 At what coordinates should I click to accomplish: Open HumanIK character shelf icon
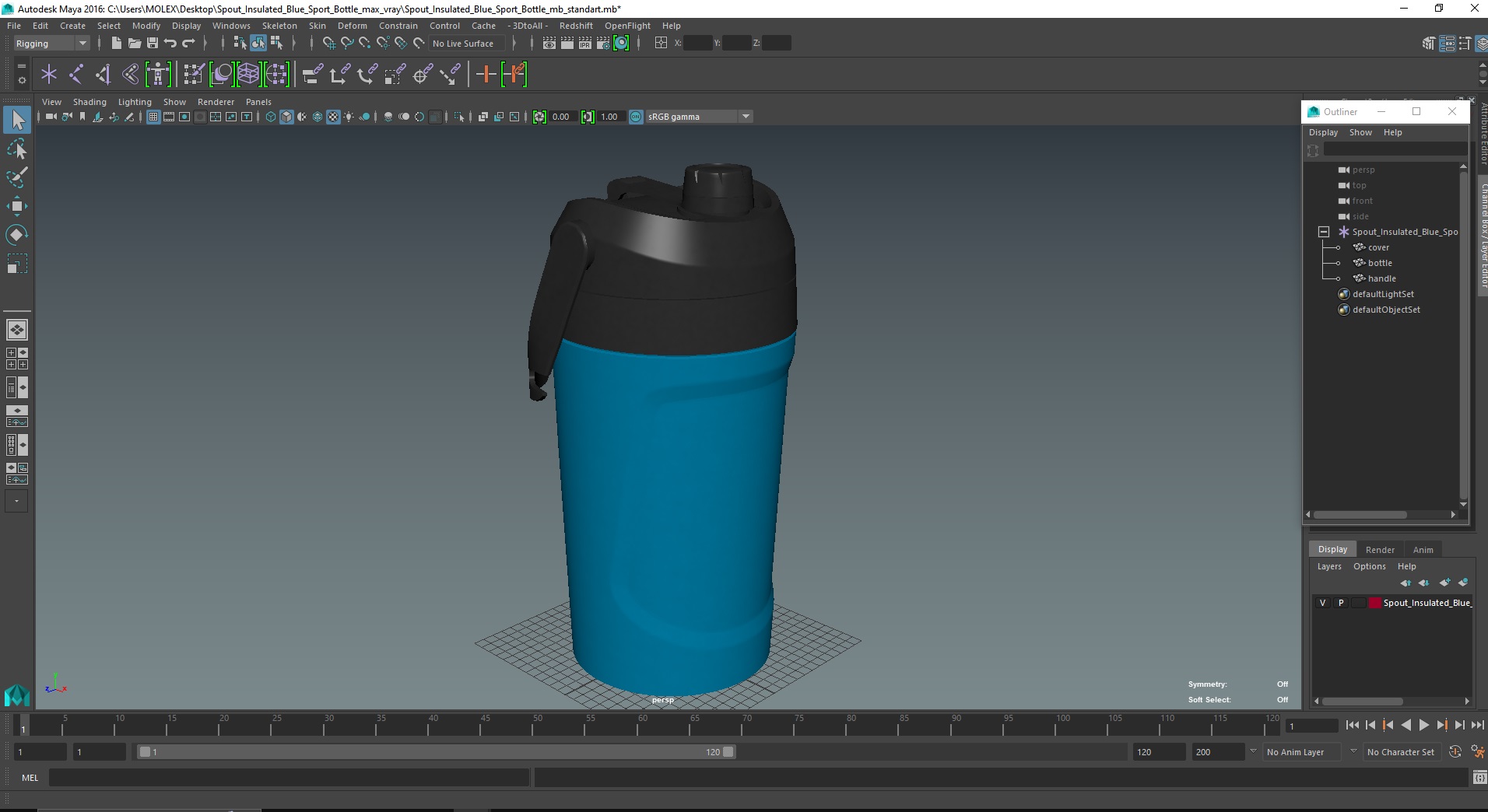coord(158,75)
